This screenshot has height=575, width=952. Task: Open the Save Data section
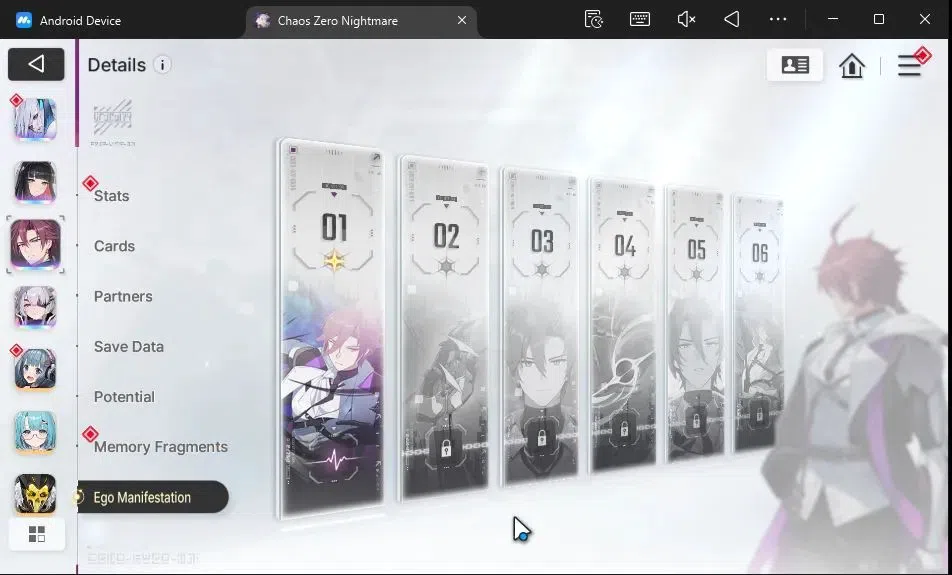129,347
